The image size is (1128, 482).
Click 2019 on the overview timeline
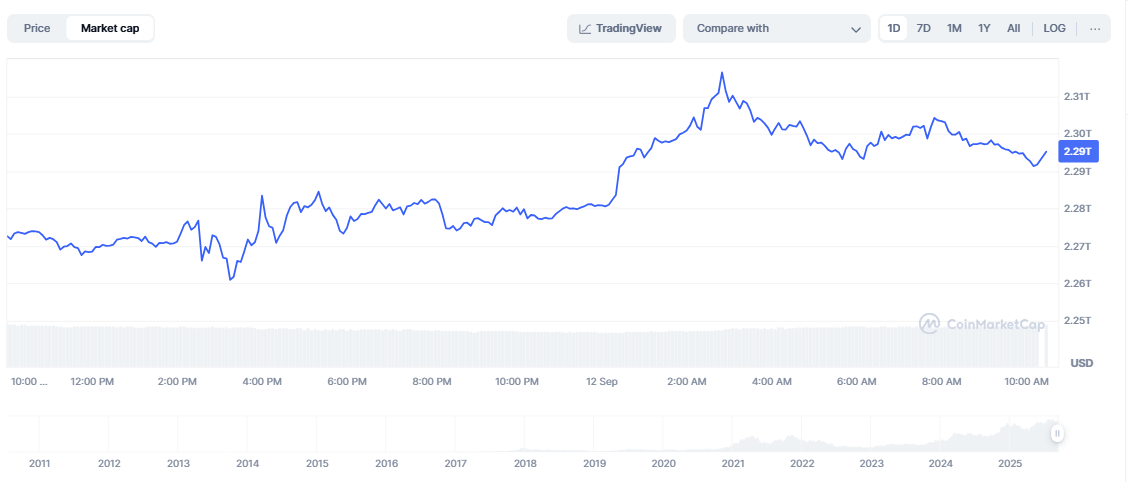tap(594, 463)
